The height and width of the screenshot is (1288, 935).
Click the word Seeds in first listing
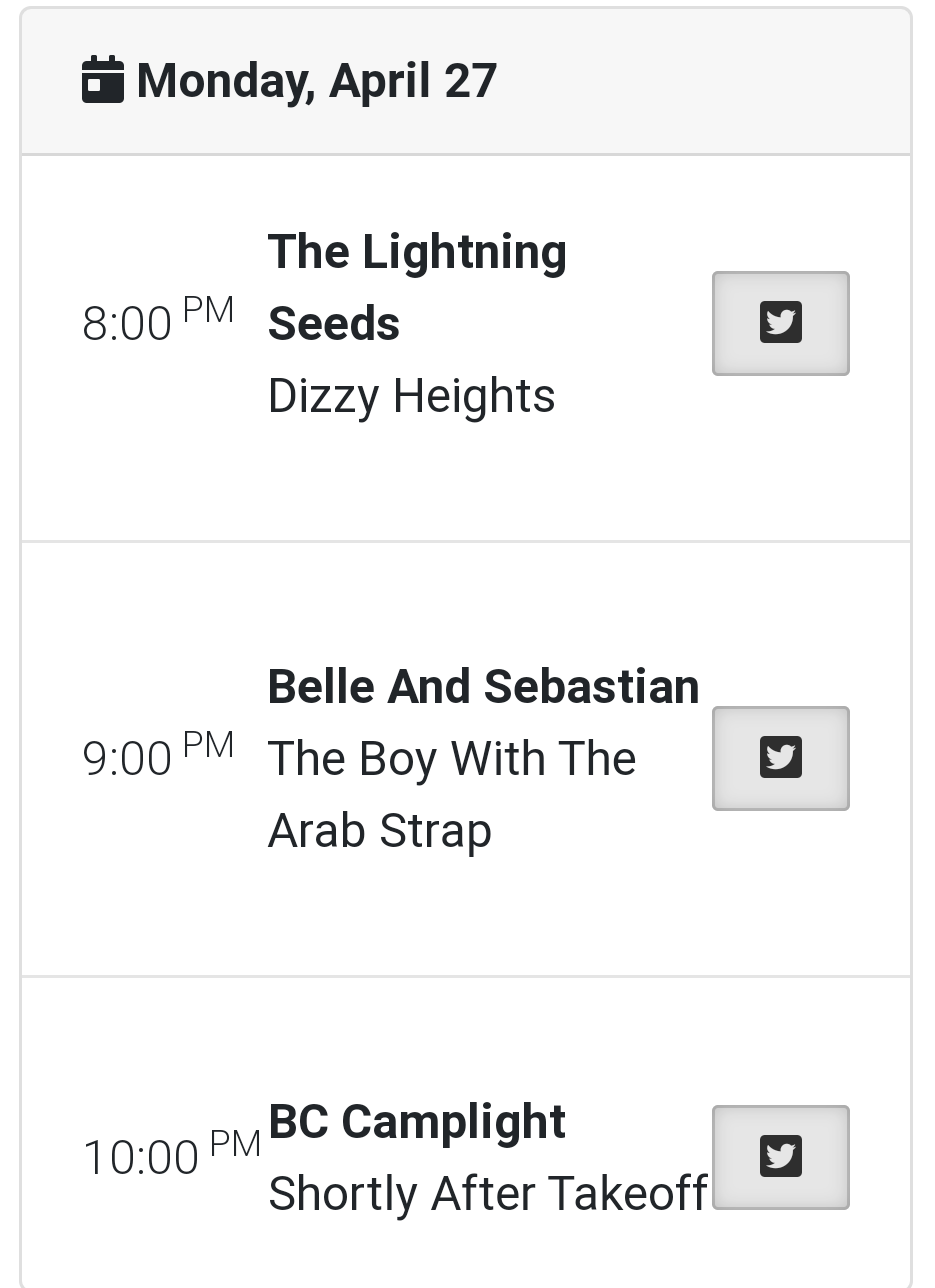334,324
